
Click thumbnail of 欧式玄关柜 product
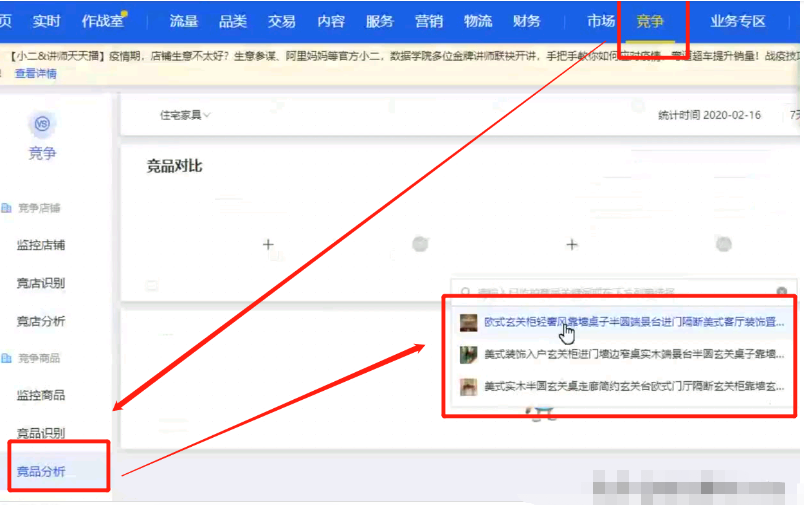pyautogui.click(x=468, y=322)
